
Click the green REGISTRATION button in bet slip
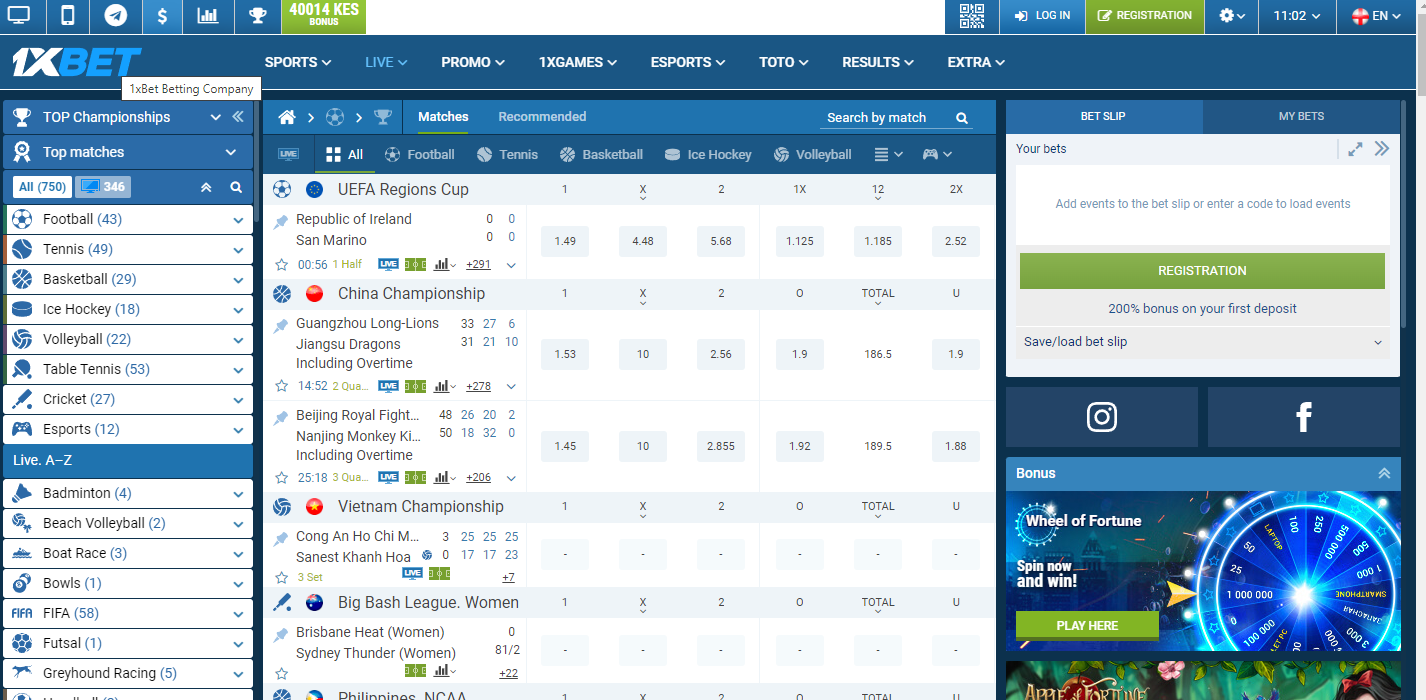[1202, 271]
